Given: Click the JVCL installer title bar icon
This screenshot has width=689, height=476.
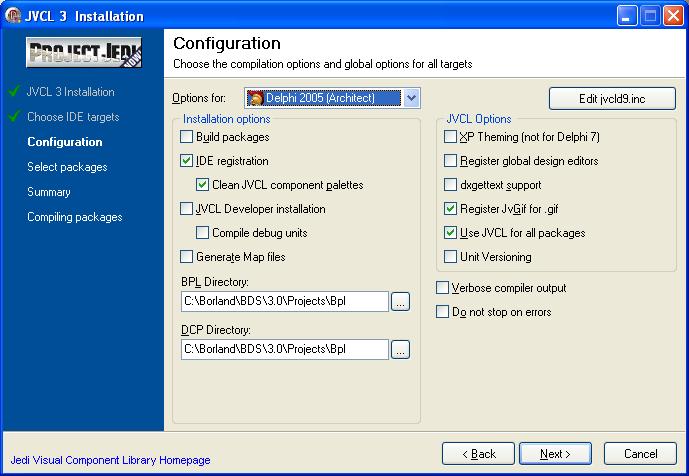Looking at the screenshot, I should [14, 16].
